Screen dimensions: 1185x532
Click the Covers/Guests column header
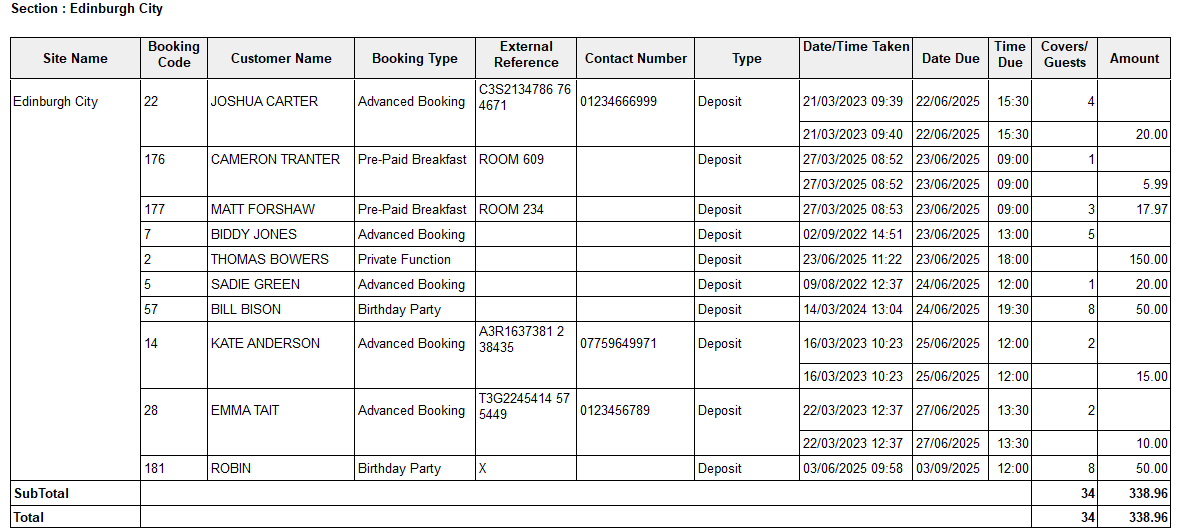(x=1064, y=54)
